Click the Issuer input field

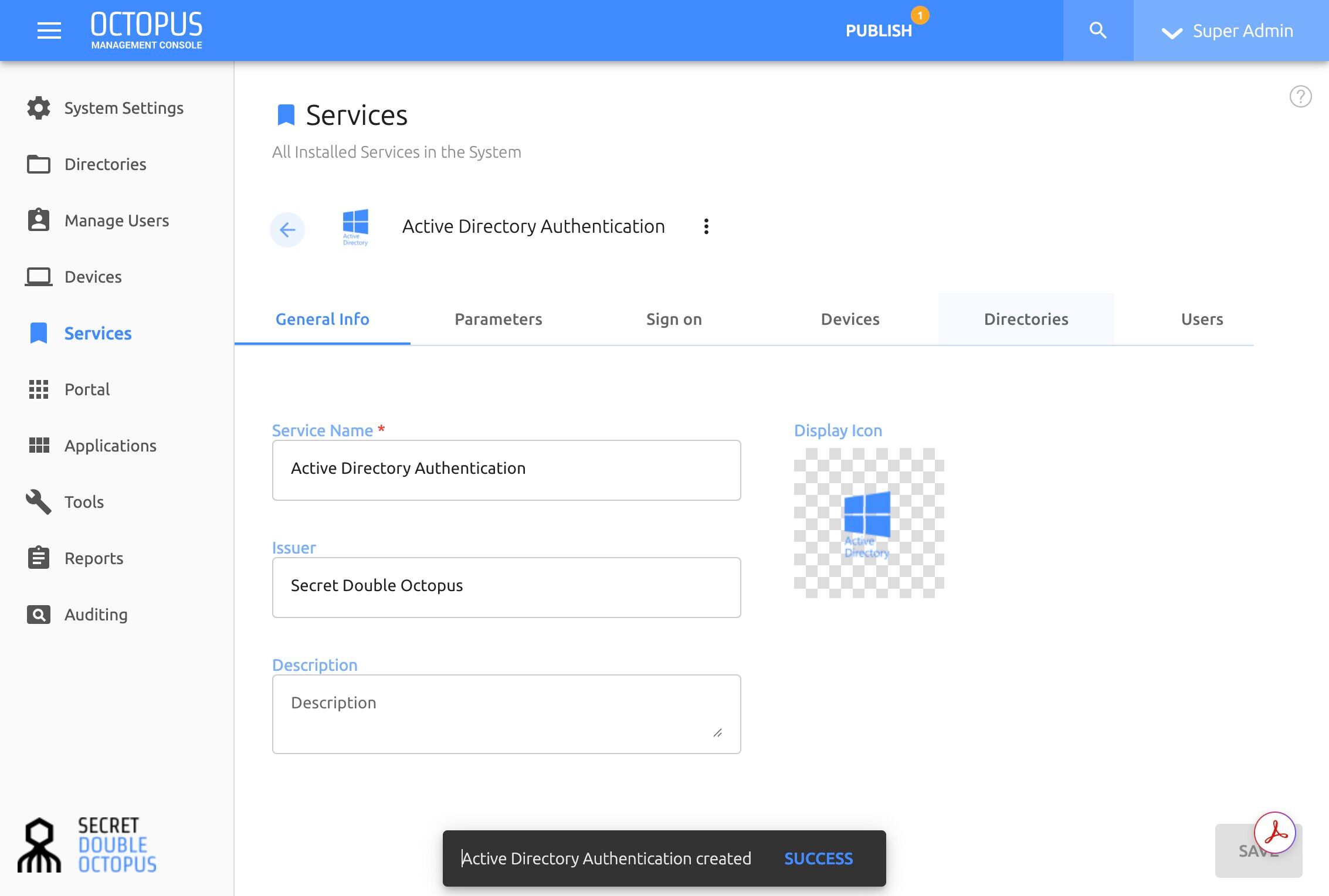(x=507, y=587)
